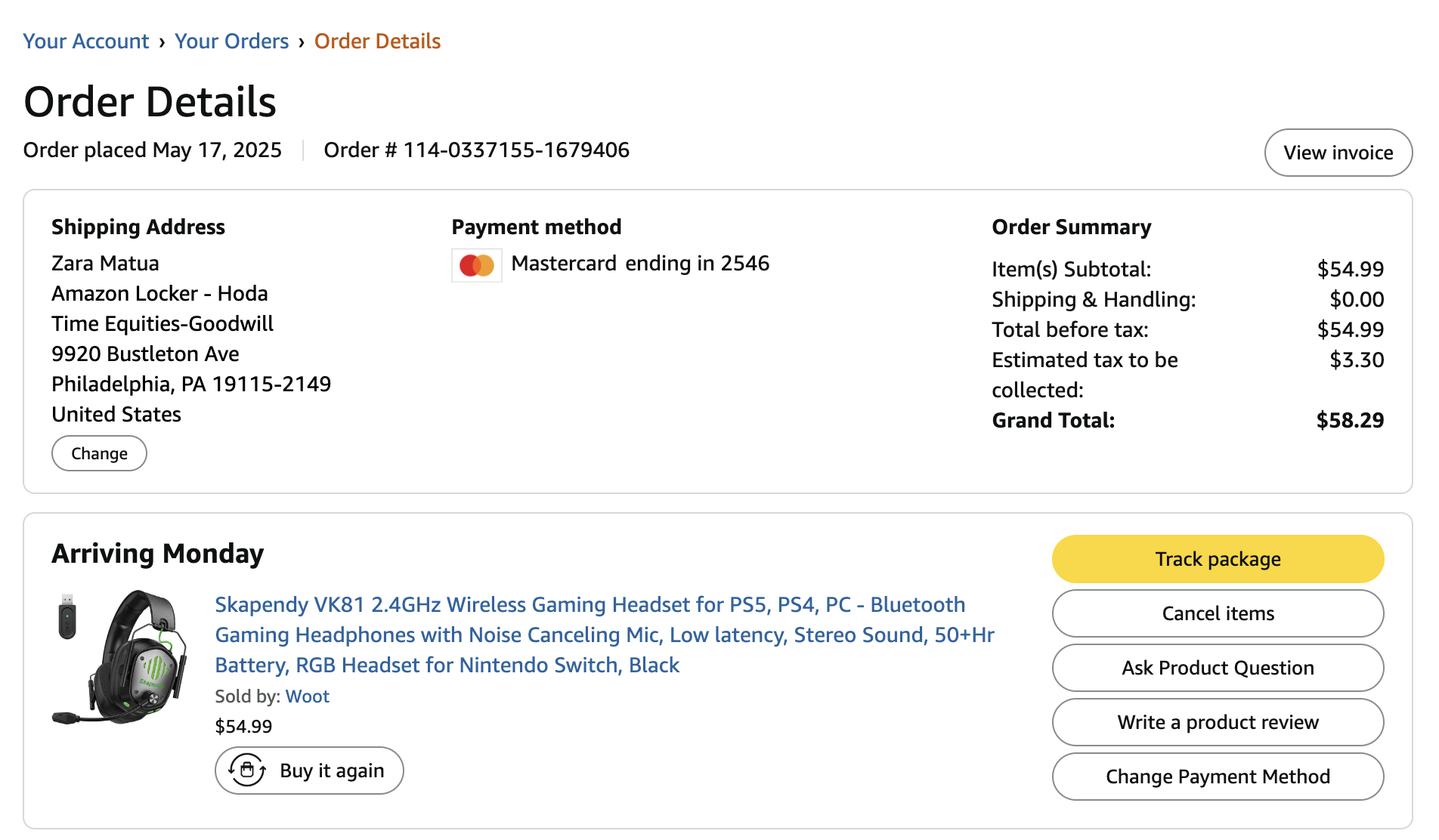This screenshot has height=840, width=1439.
Task: Change Payment Method for order
Action: [1218, 777]
